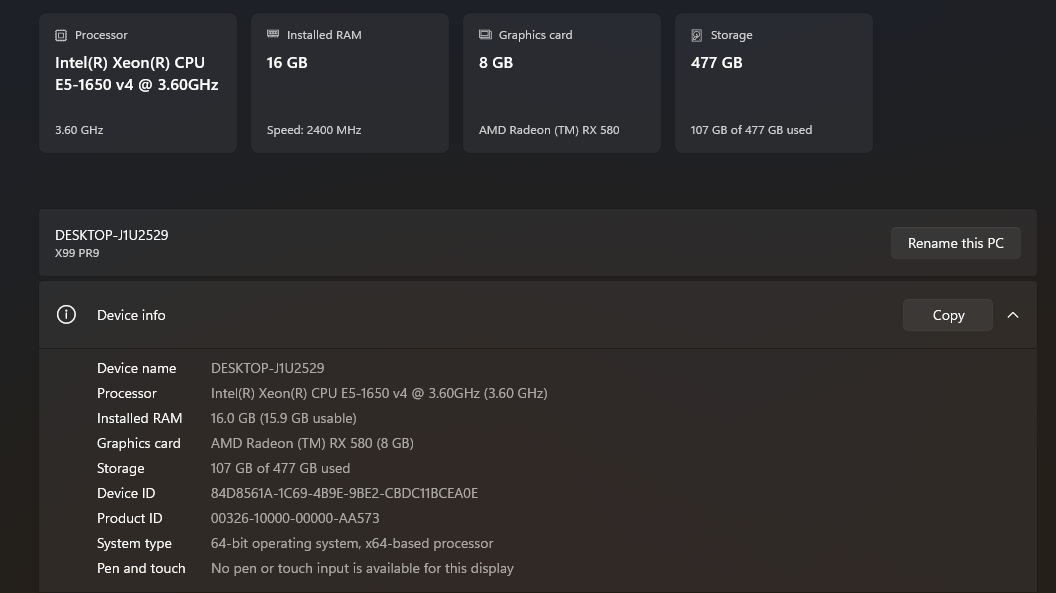Click the 8 GB graphics heading

tap(496, 63)
